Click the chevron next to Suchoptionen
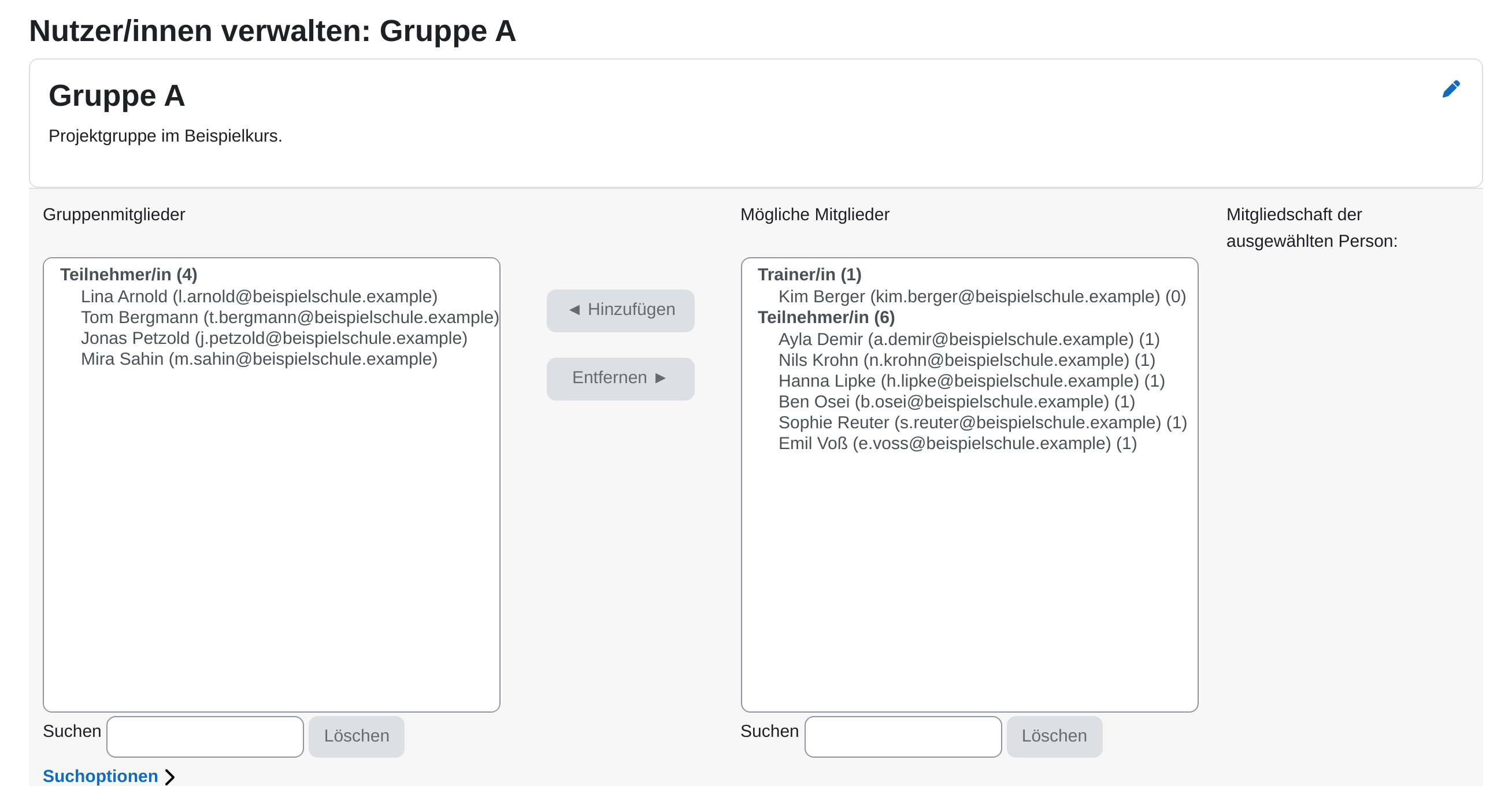1512x786 pixels. pos(171,777)
